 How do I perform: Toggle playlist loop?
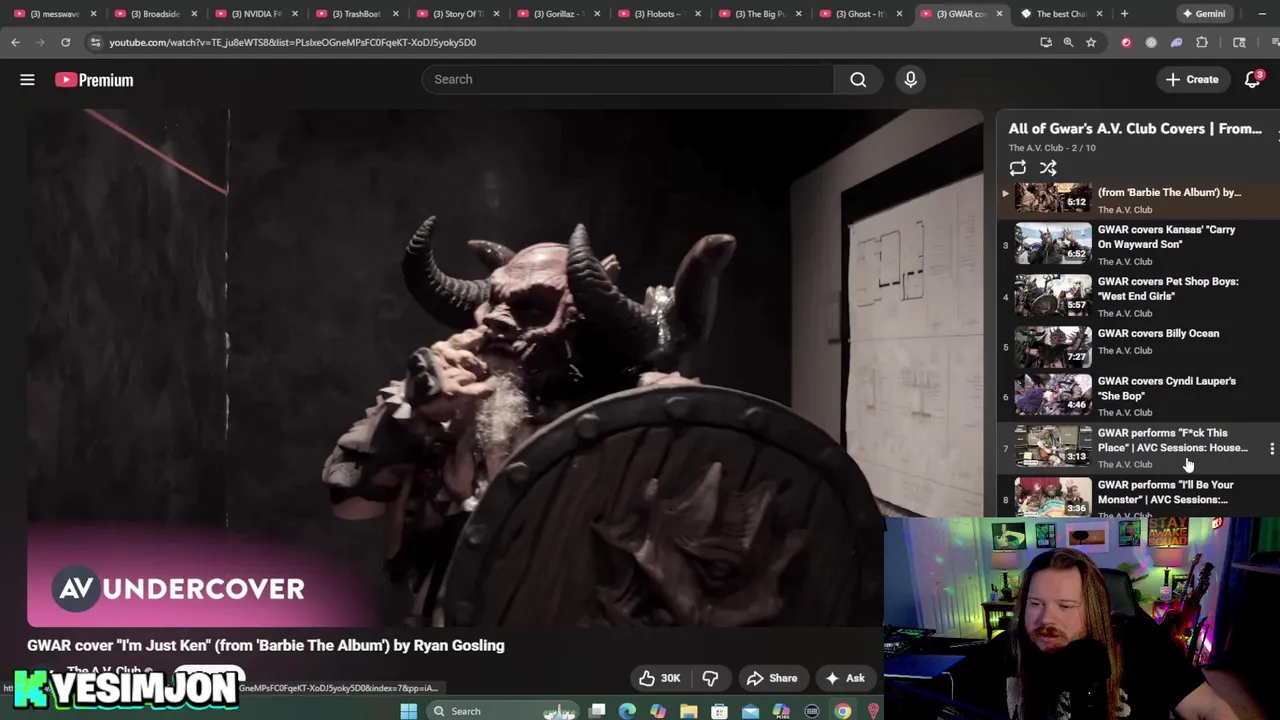1017,168
